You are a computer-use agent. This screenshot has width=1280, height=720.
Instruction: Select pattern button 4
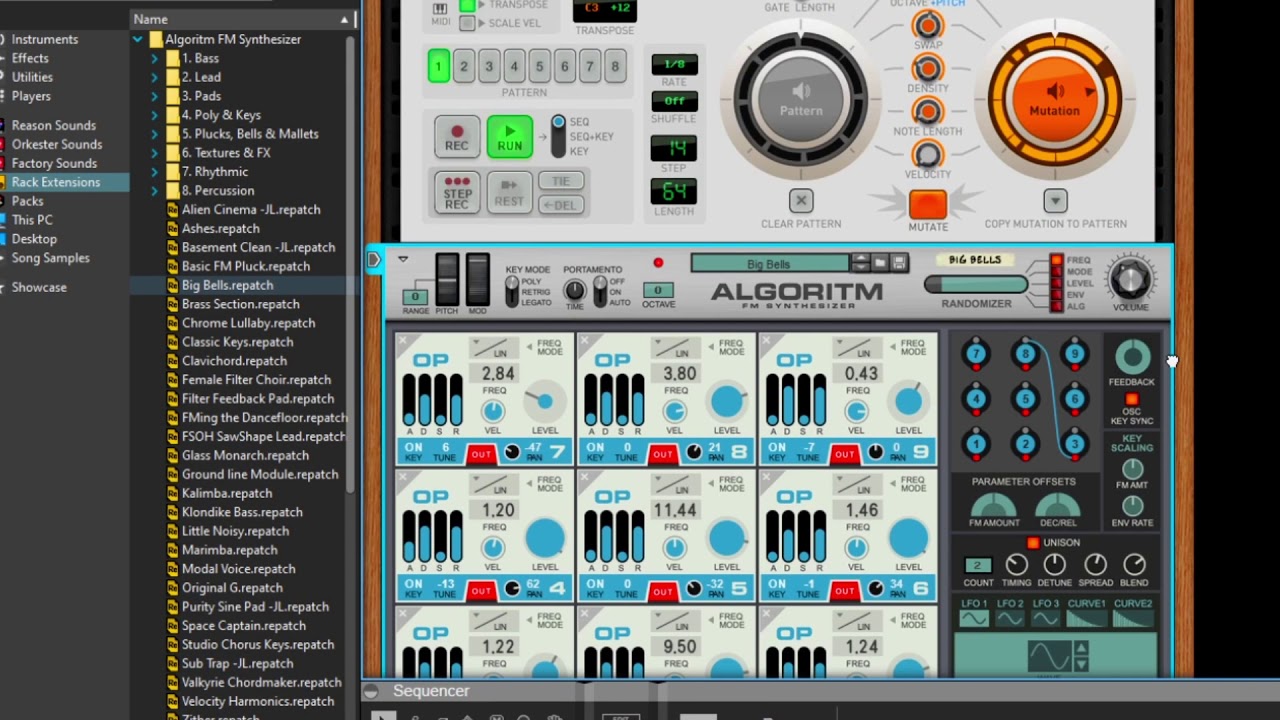click(x=514, y=67)
